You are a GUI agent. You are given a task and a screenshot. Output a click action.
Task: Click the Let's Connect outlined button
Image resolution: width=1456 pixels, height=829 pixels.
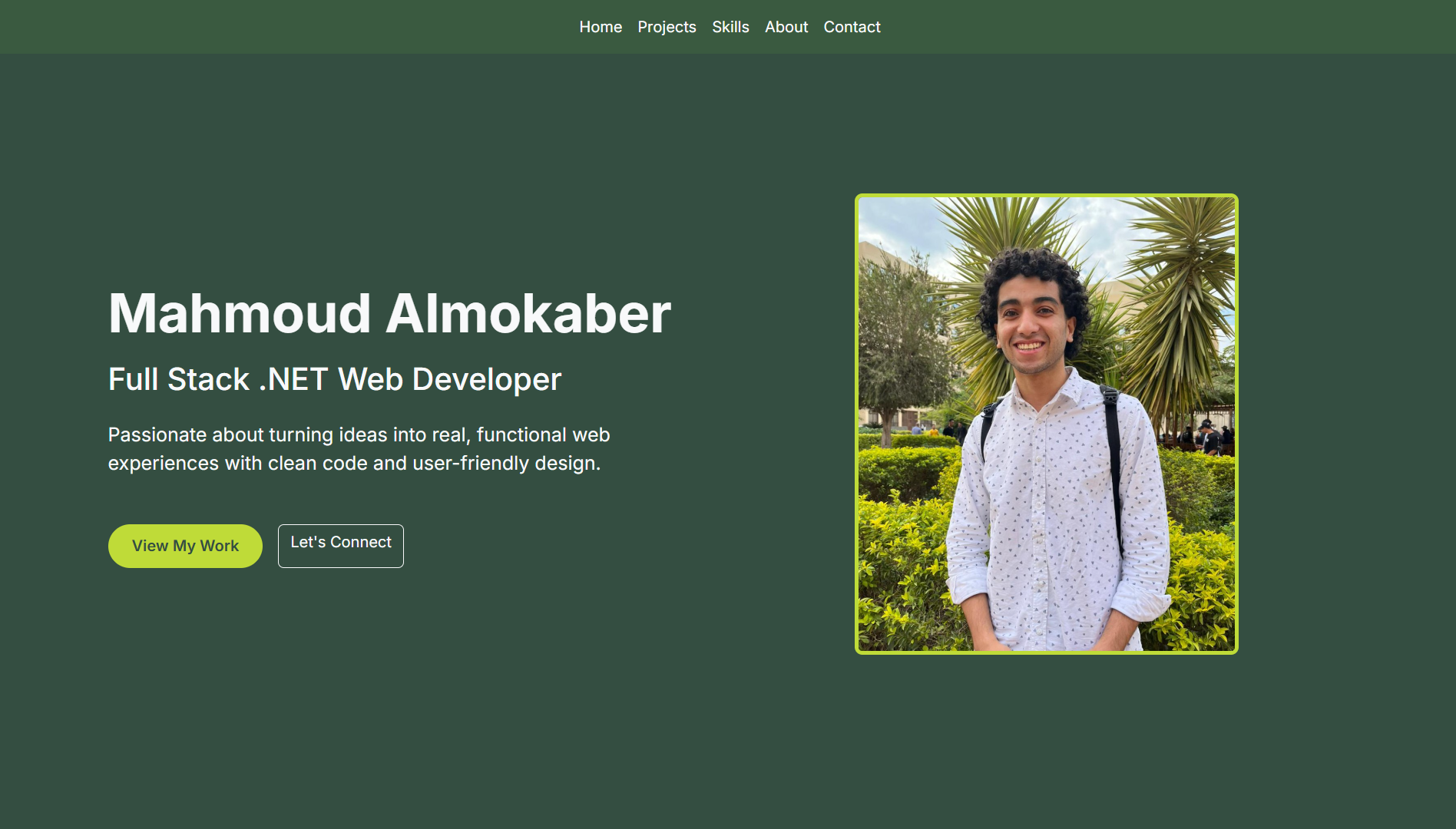point(340,545)
